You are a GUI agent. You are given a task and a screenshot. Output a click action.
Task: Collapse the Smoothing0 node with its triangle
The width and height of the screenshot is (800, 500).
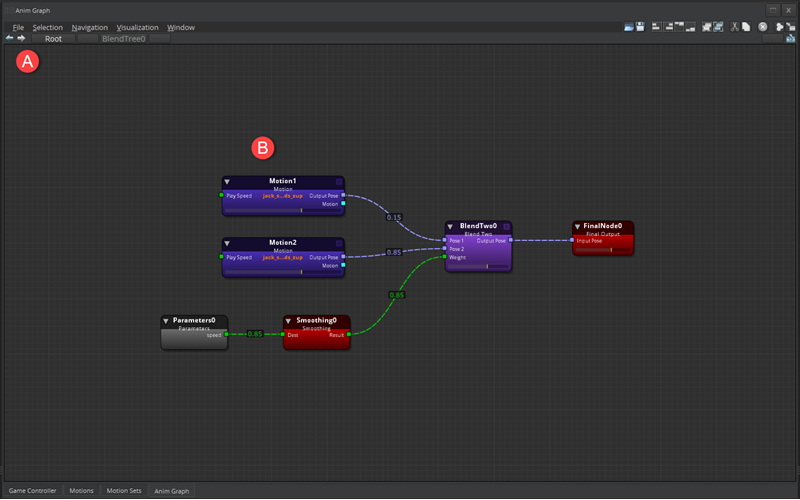pyautogui.click(x=289, y=321)
